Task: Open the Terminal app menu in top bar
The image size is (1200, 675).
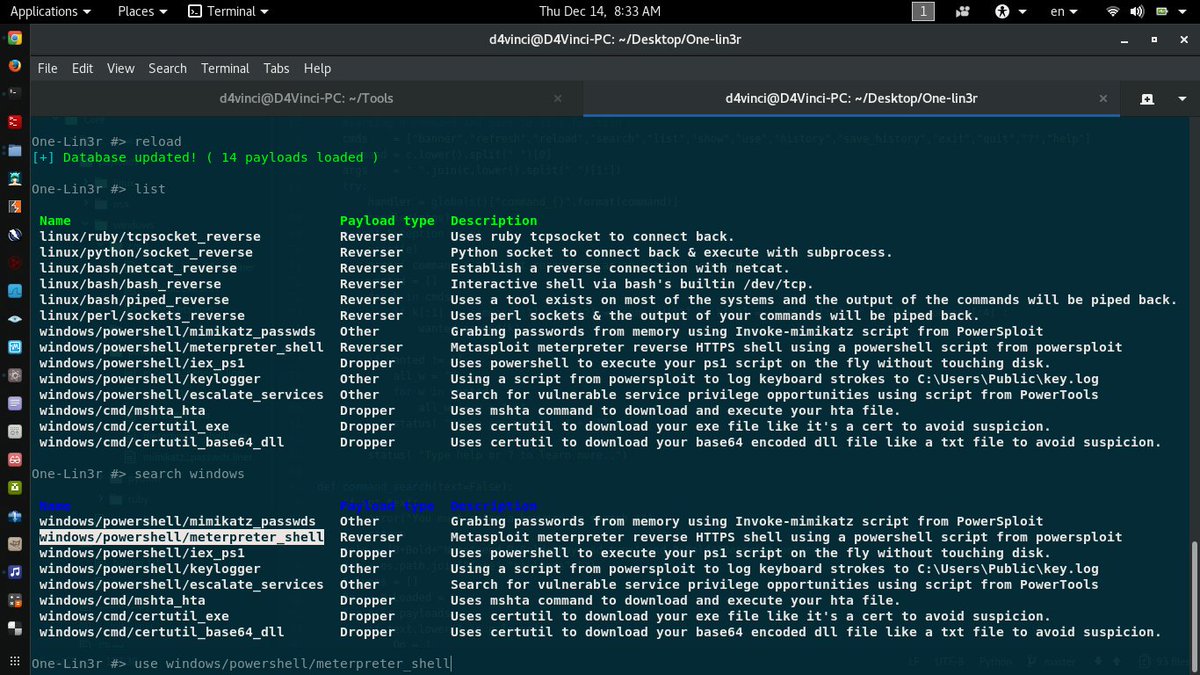Action: click(x=229, y=11)
